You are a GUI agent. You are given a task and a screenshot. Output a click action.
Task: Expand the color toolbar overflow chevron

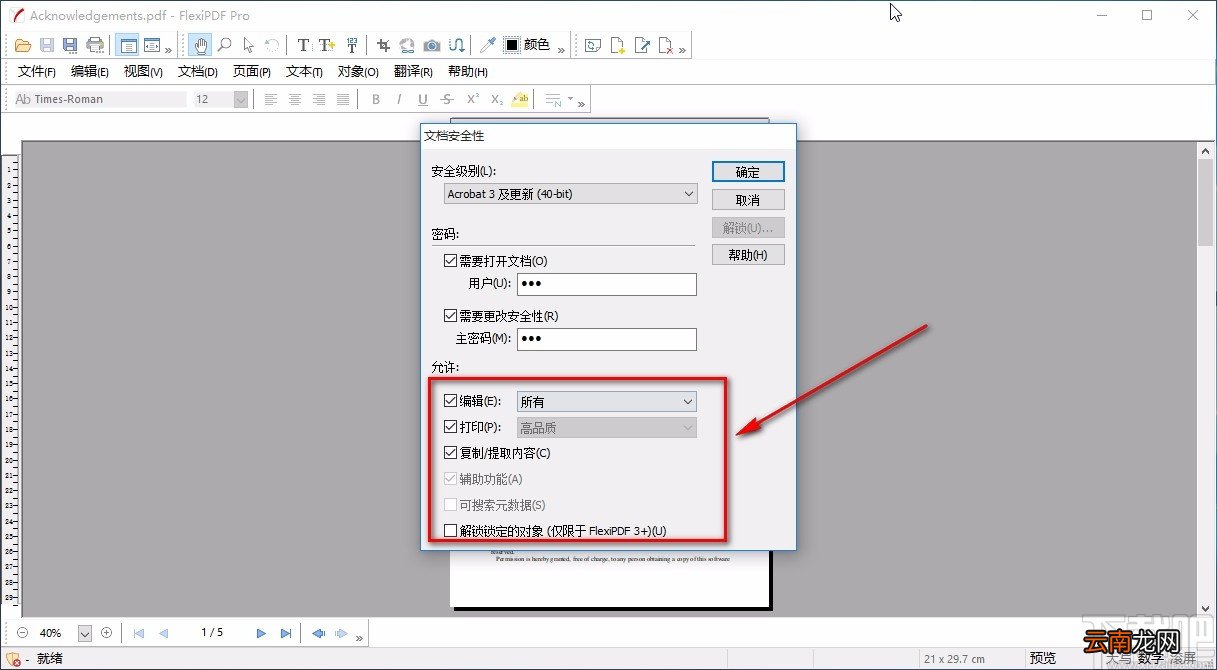coord(561,48)
